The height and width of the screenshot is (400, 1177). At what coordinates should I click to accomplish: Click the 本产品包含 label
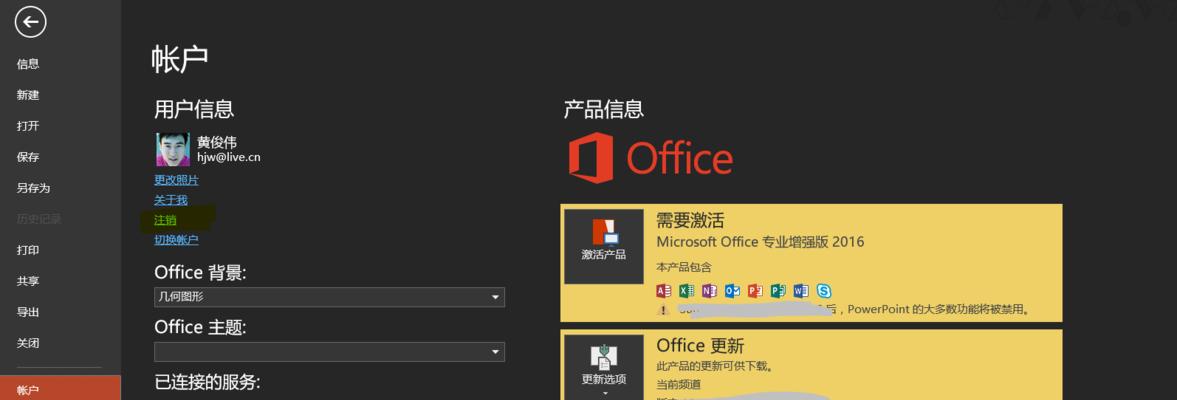click(684, 267)
